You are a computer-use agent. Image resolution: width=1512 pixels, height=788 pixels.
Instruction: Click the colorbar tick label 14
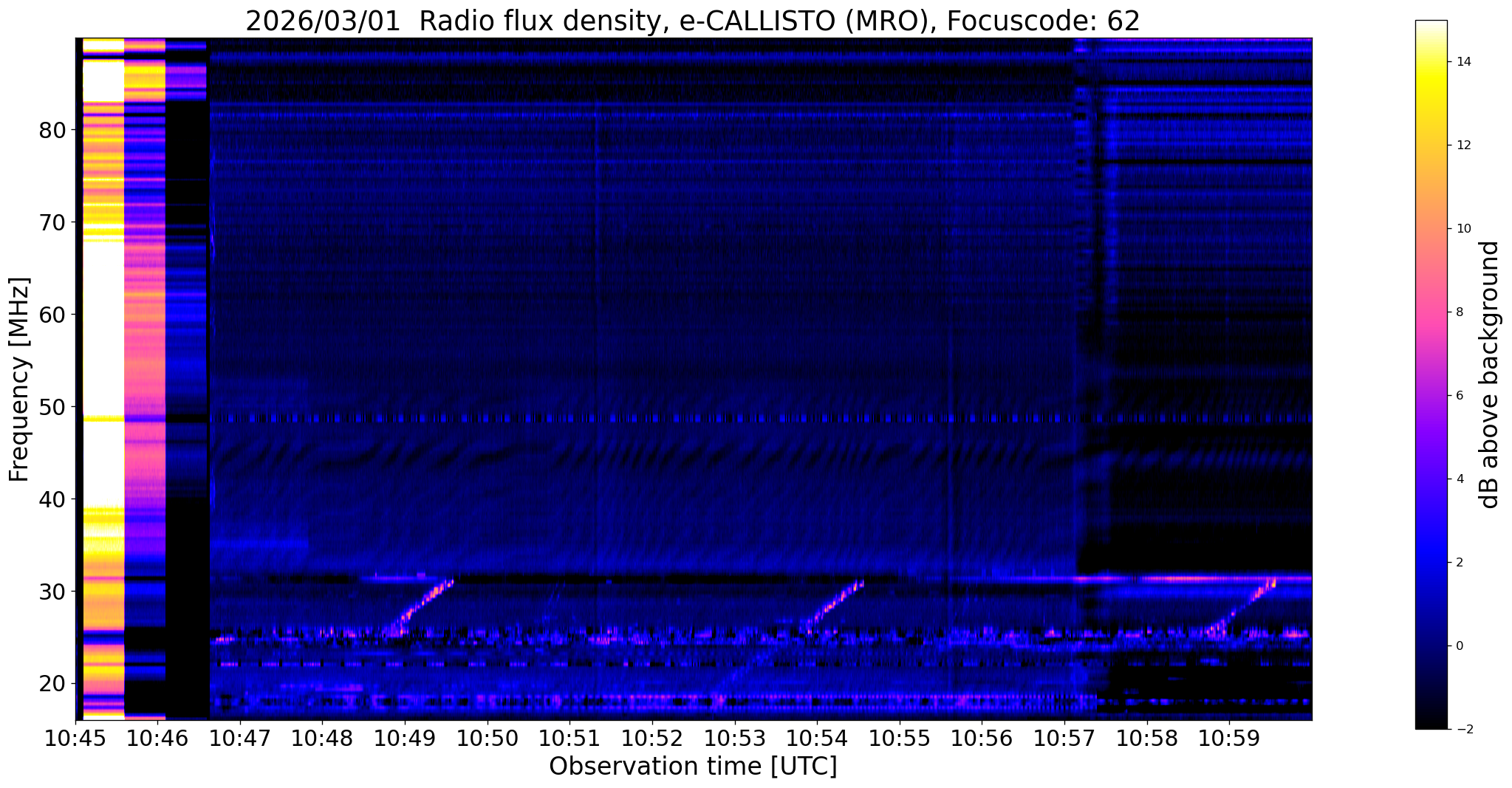(x=1463, y=62)
